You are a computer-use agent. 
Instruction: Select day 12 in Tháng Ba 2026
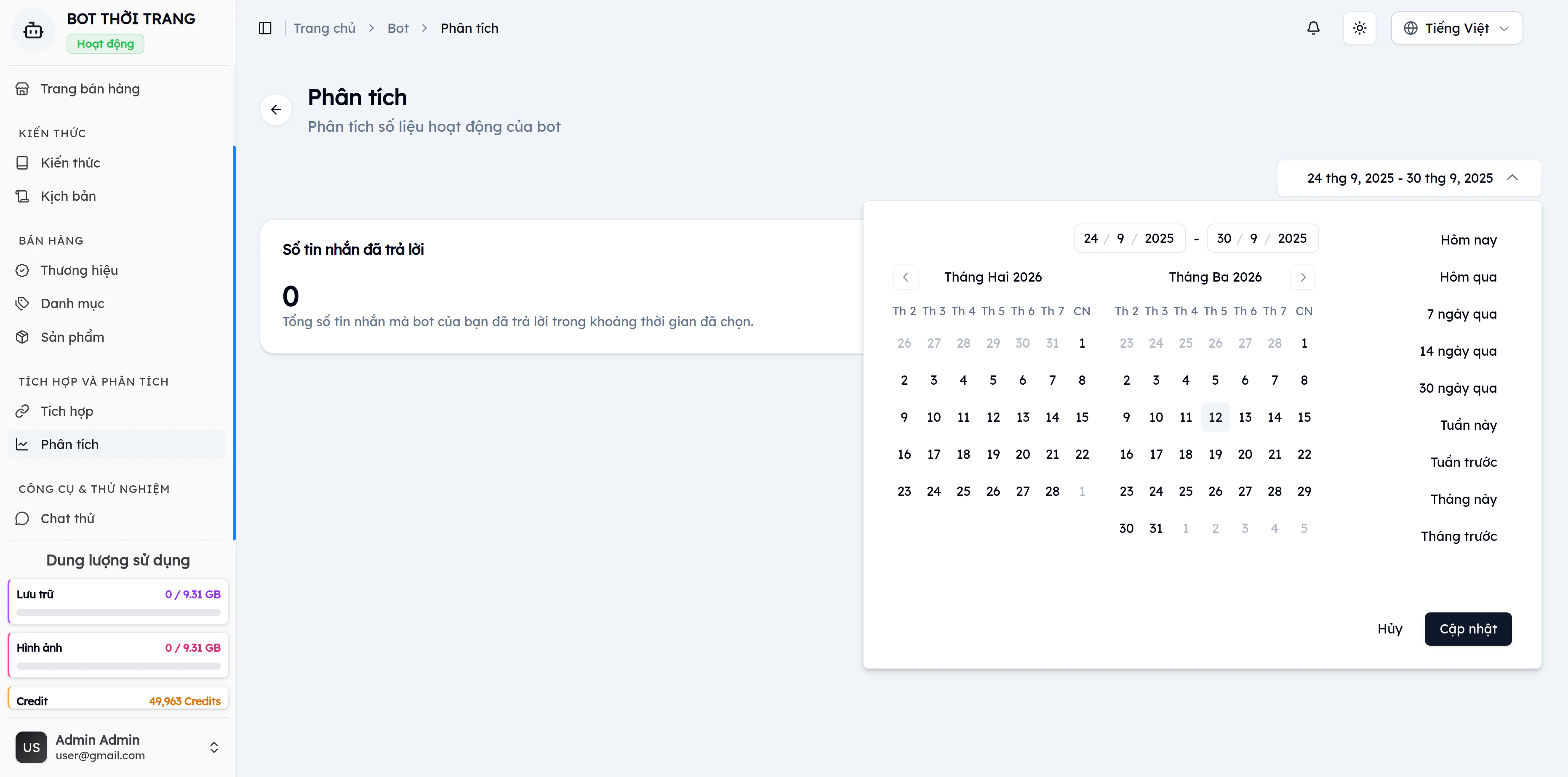[1216, 417]
